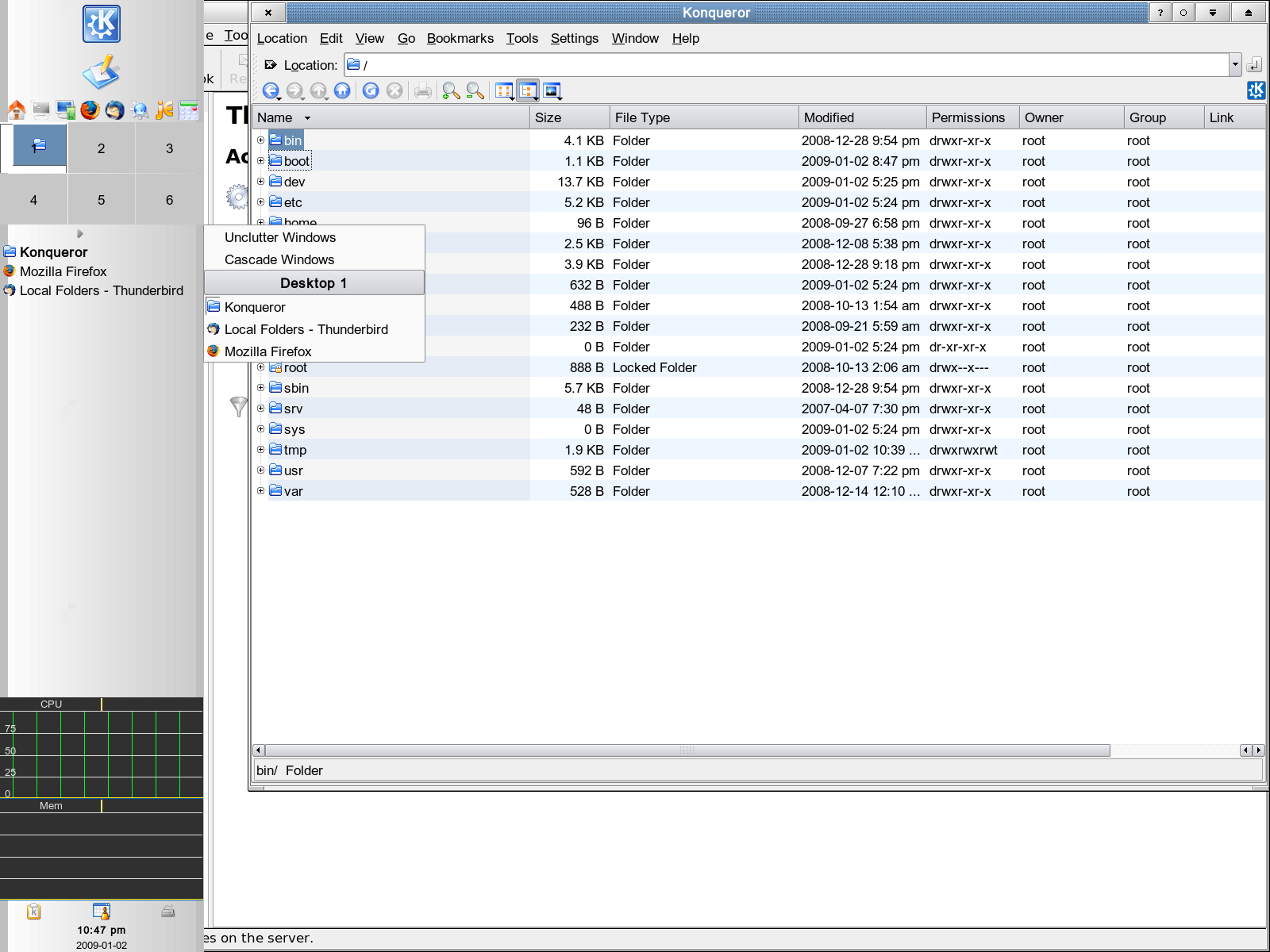
Task: Select Mozilla Firefox in window list popup
Action: click(314, 351)
